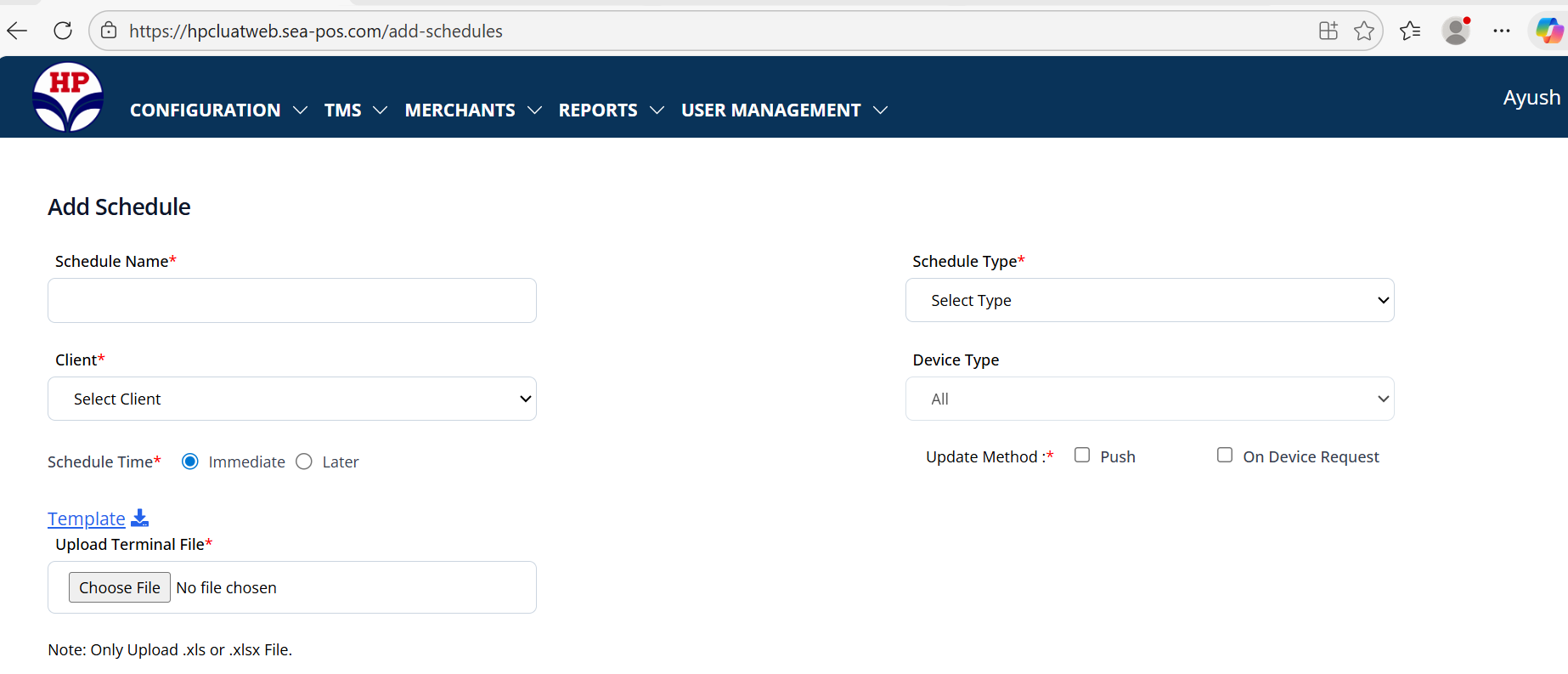The width and height of the screenshot is (1568, 674).
Task: Select the Later schedule time option
Action: [x=304, y=462]
